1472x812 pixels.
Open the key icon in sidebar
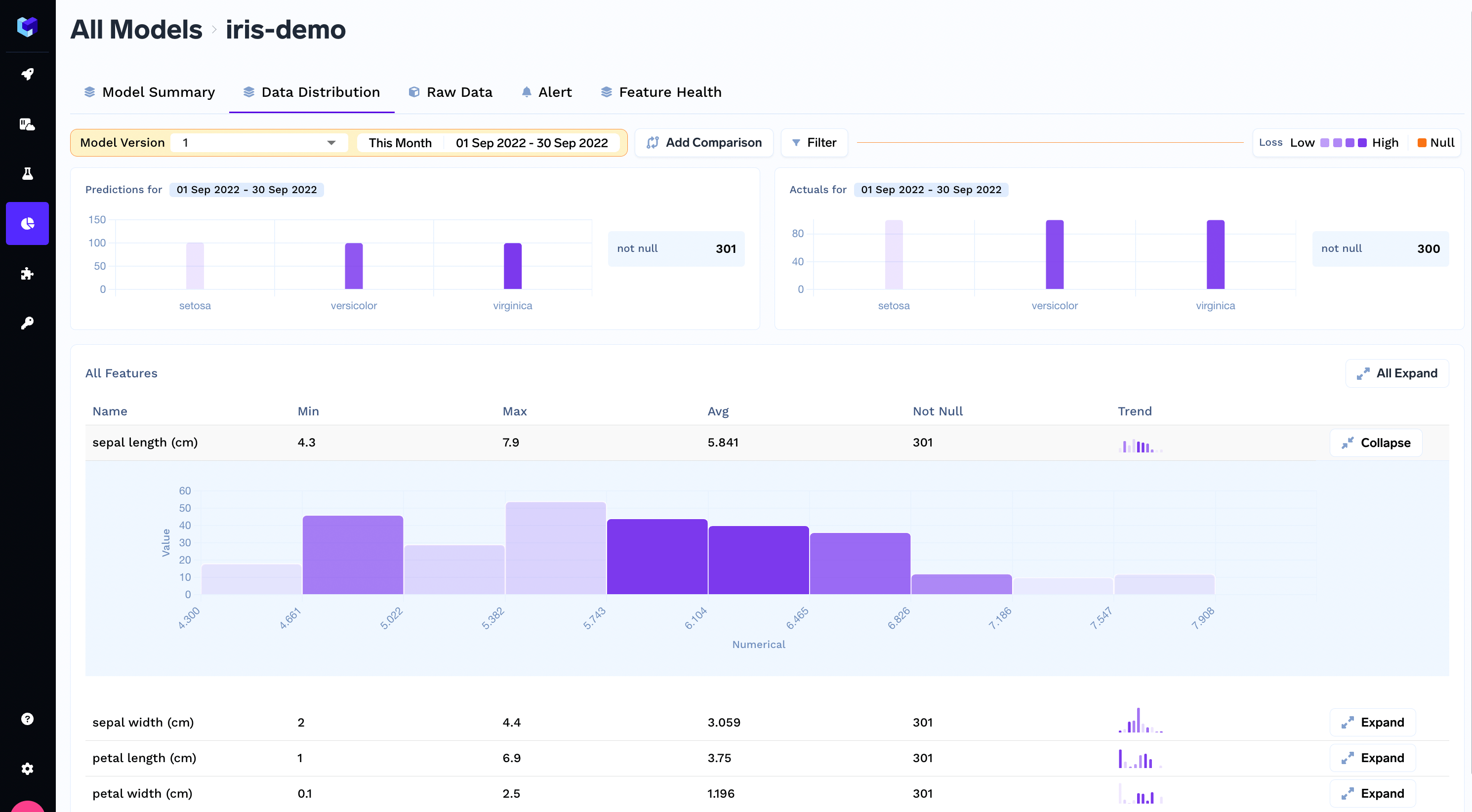pyautogui.click(x=27, y=324)
